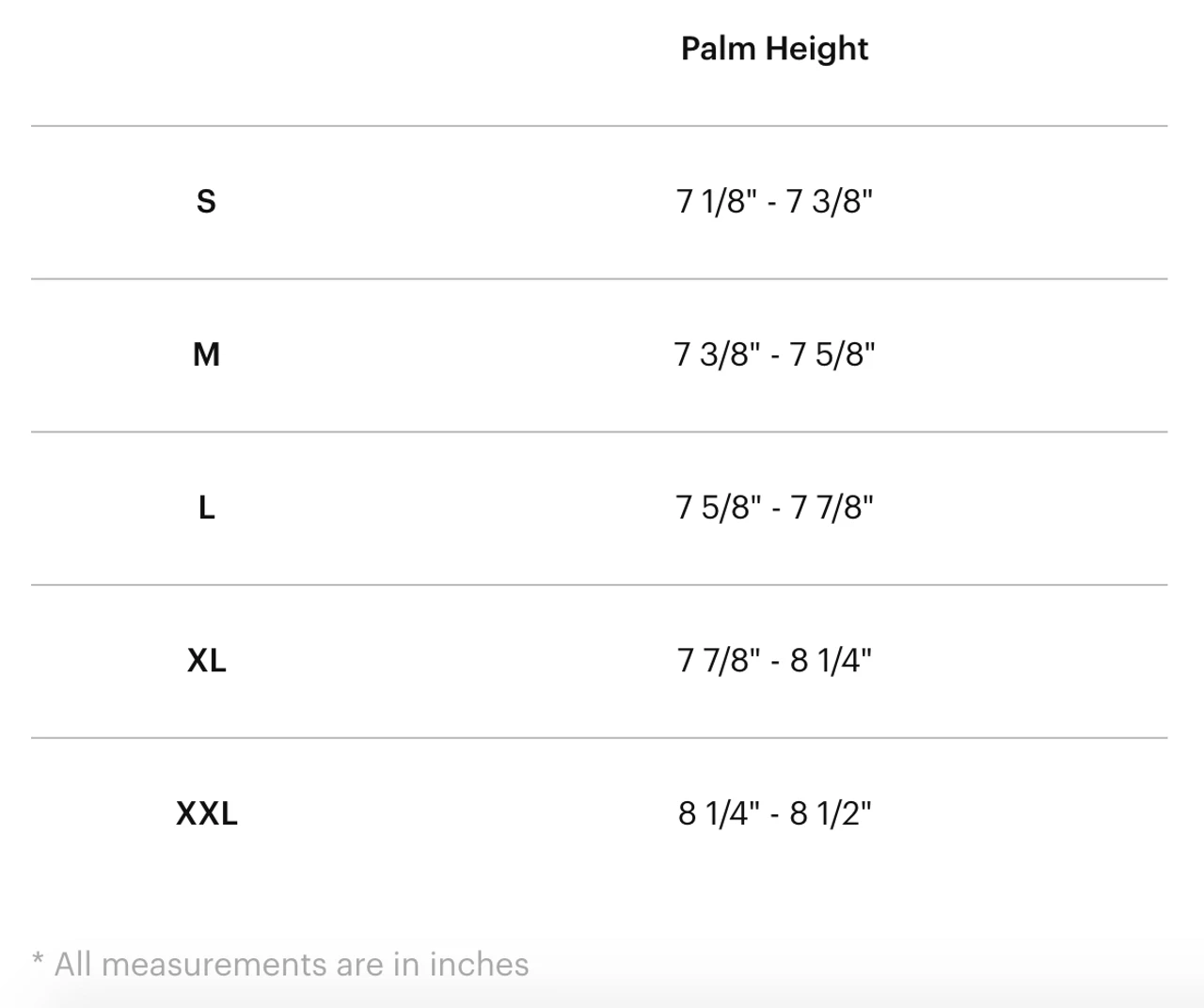The height and width of the screenshot is (1008, 1204).
Task: Select the 7 3/8" lower bound in M row
Action: point(717,355)
